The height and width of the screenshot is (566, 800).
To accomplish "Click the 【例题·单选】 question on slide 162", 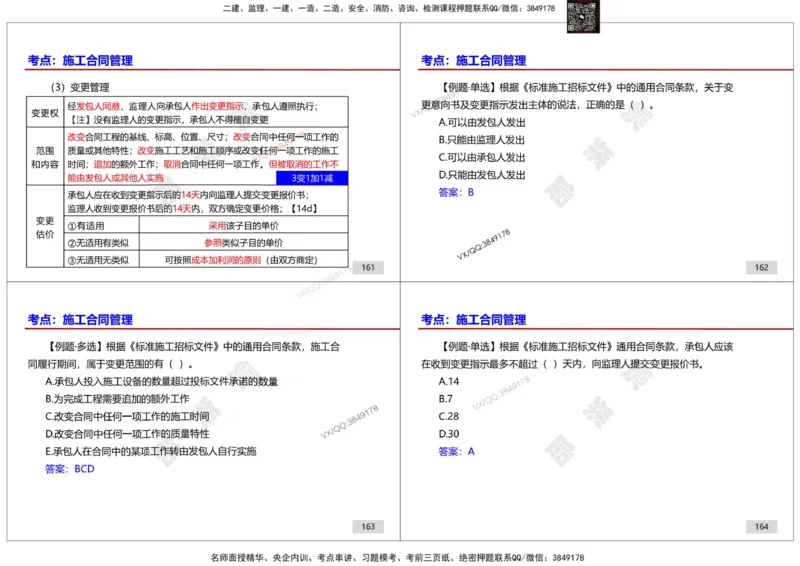I will (578, 96).
